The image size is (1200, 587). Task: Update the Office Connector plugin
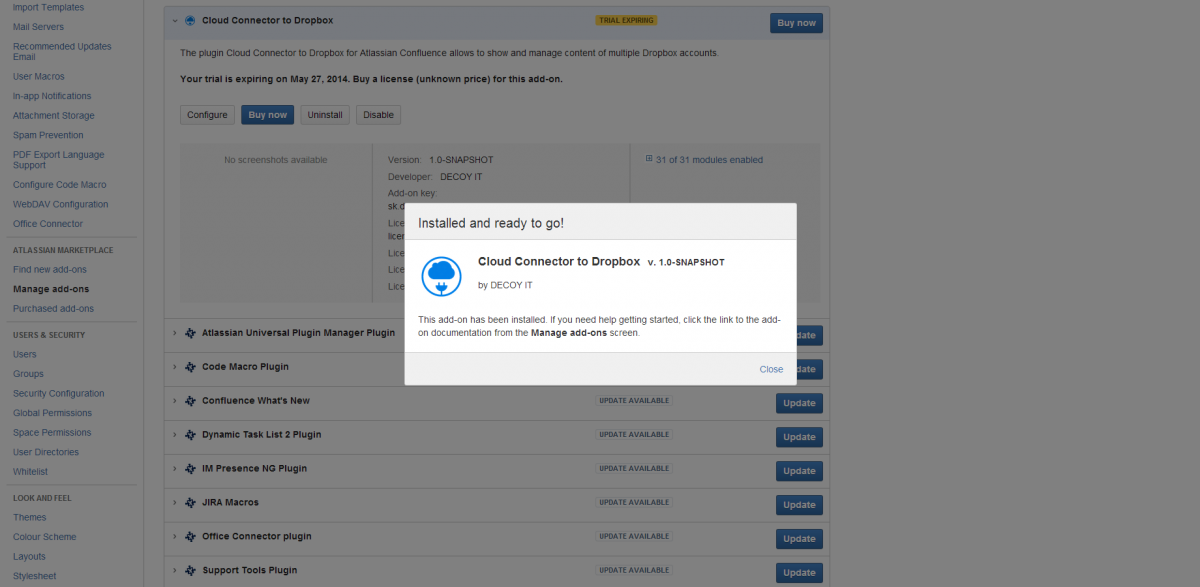click(799, 539)
